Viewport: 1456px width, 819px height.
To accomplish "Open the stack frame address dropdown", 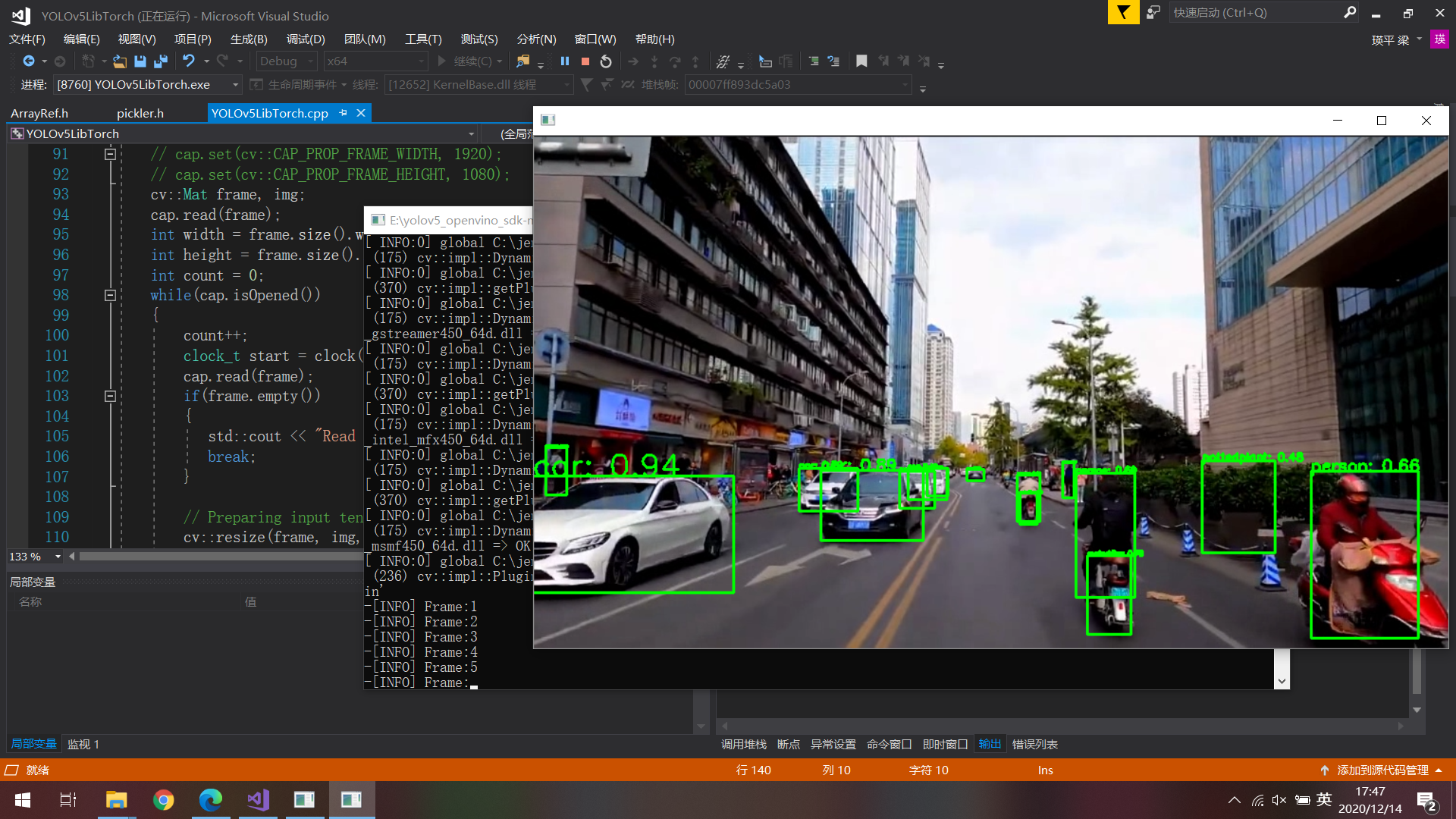I will tap(797, 84).
